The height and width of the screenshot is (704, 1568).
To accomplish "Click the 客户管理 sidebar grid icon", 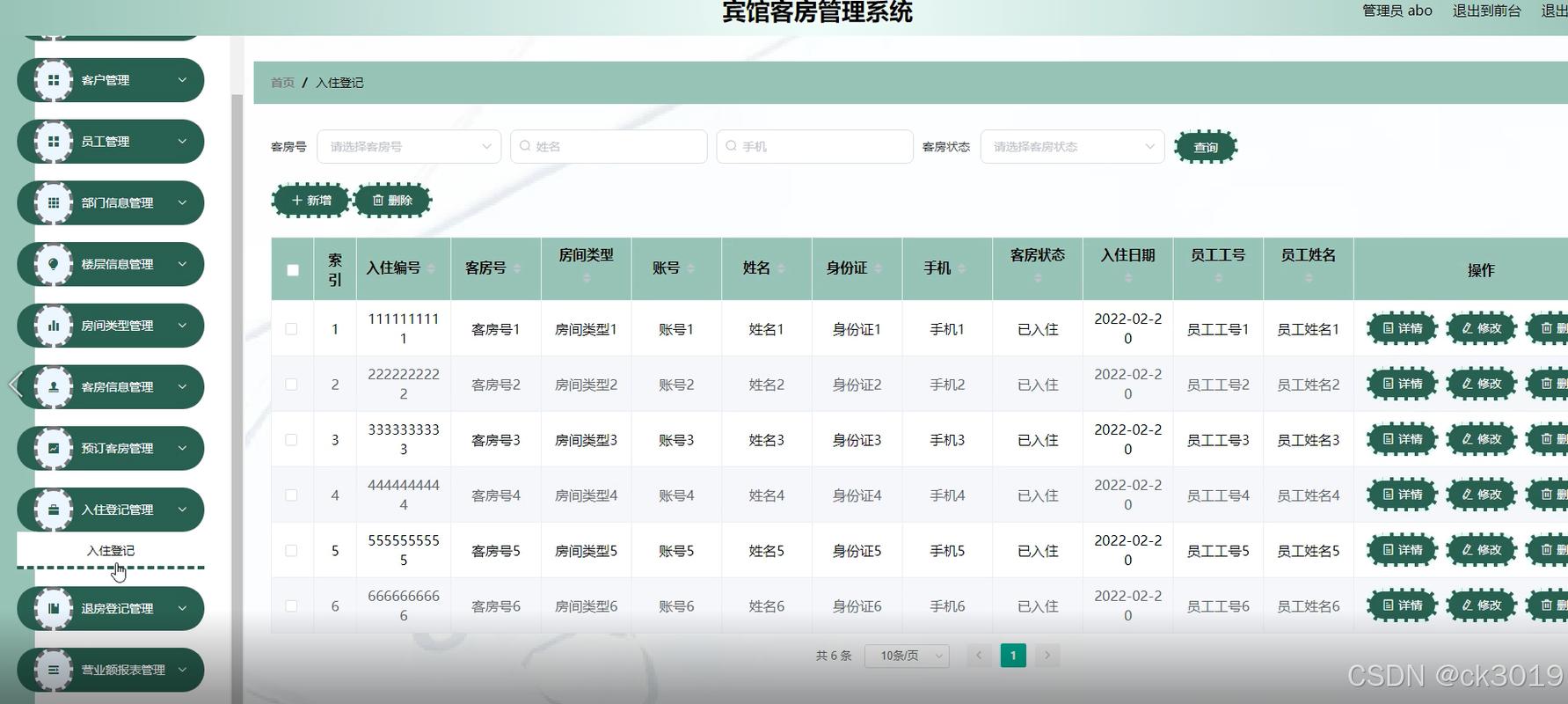I will (54, 80).
